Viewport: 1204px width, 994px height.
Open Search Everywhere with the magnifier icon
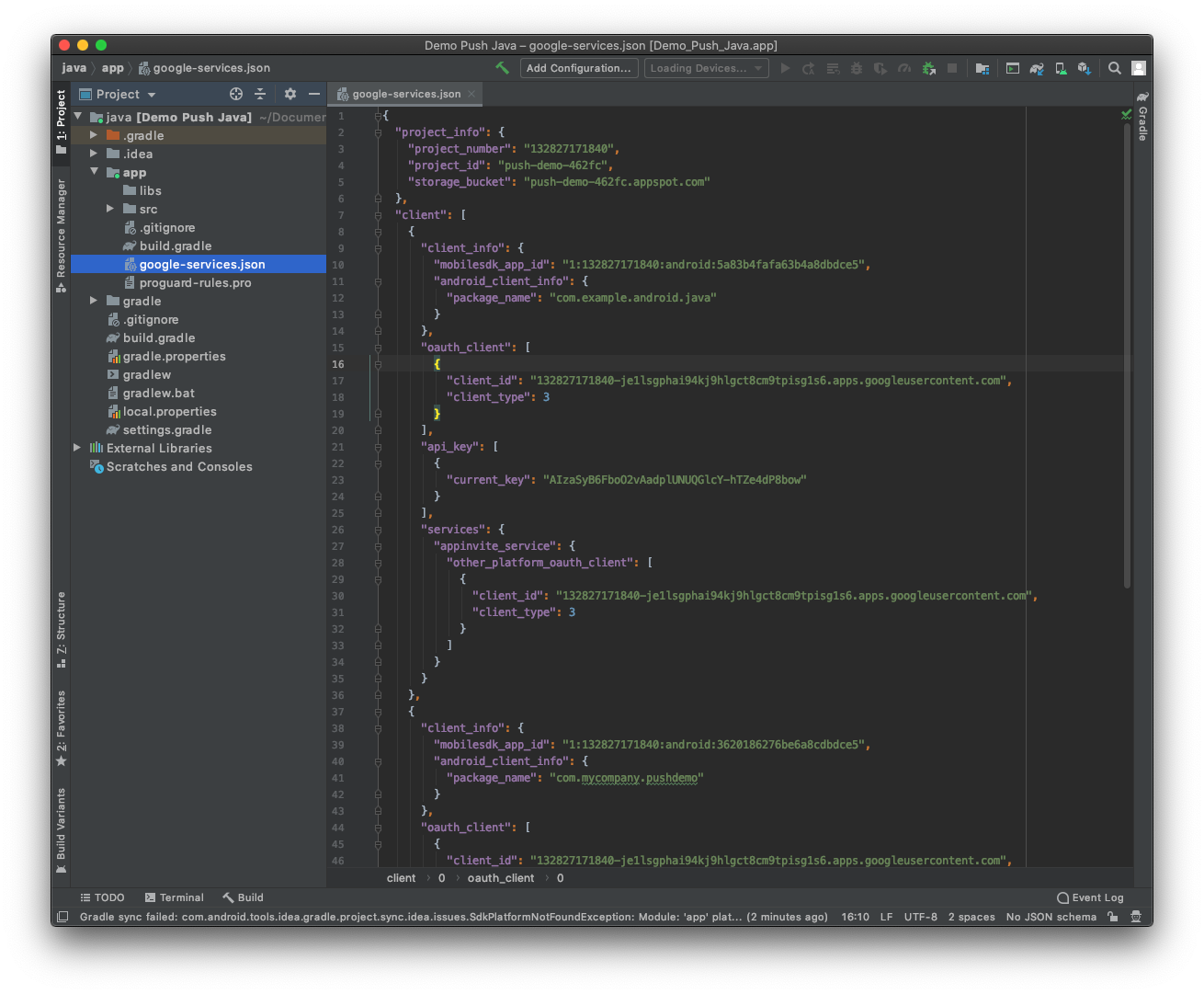coord(1114,68)
